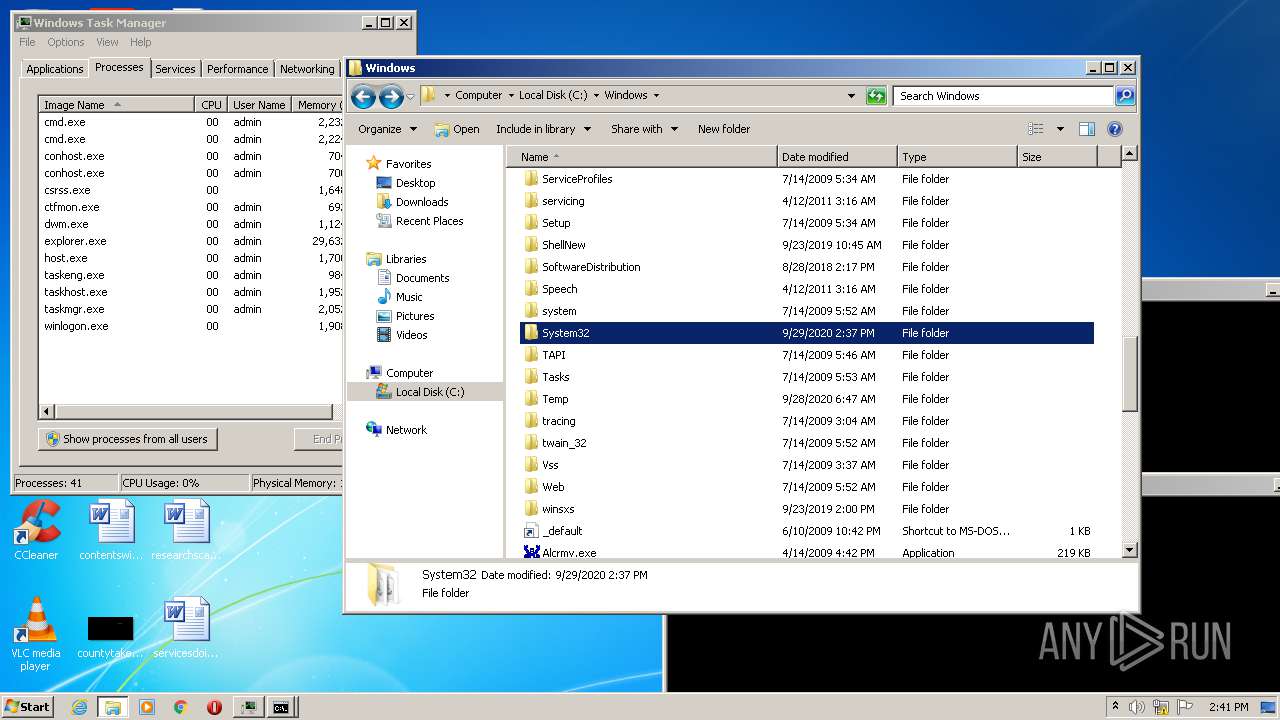Viewport: 1280px width, 720px height.
Task: Select Recent Places in navigation pane
Action: [429, 221]
